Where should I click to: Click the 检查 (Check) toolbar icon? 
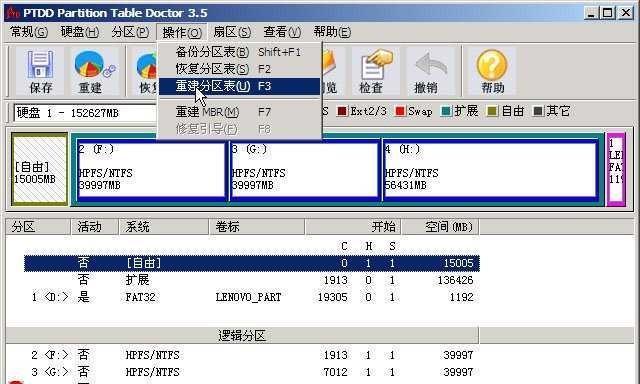375,71
